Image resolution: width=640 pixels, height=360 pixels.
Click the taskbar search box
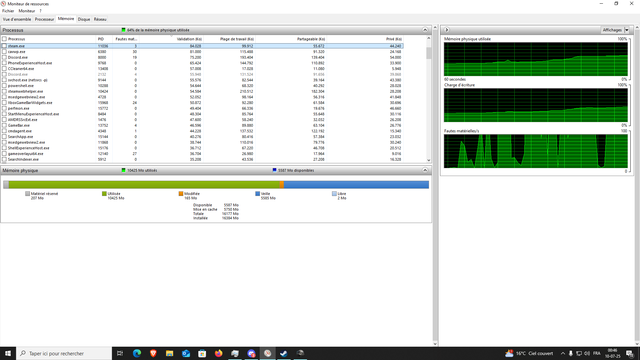64,353
